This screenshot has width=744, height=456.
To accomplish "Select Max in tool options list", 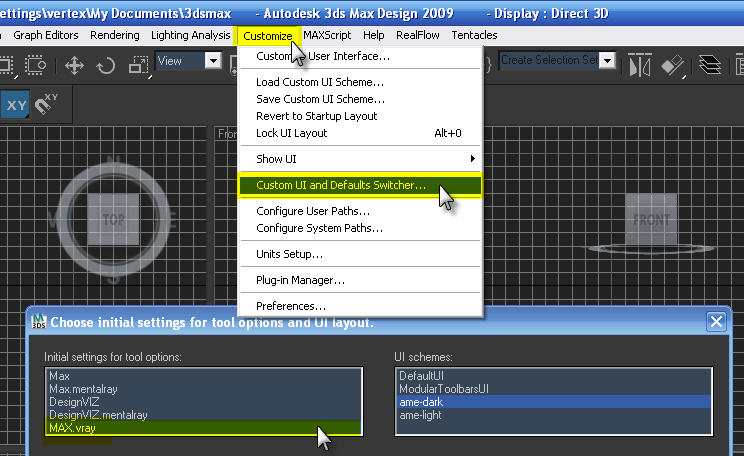I will coord(204,376).
